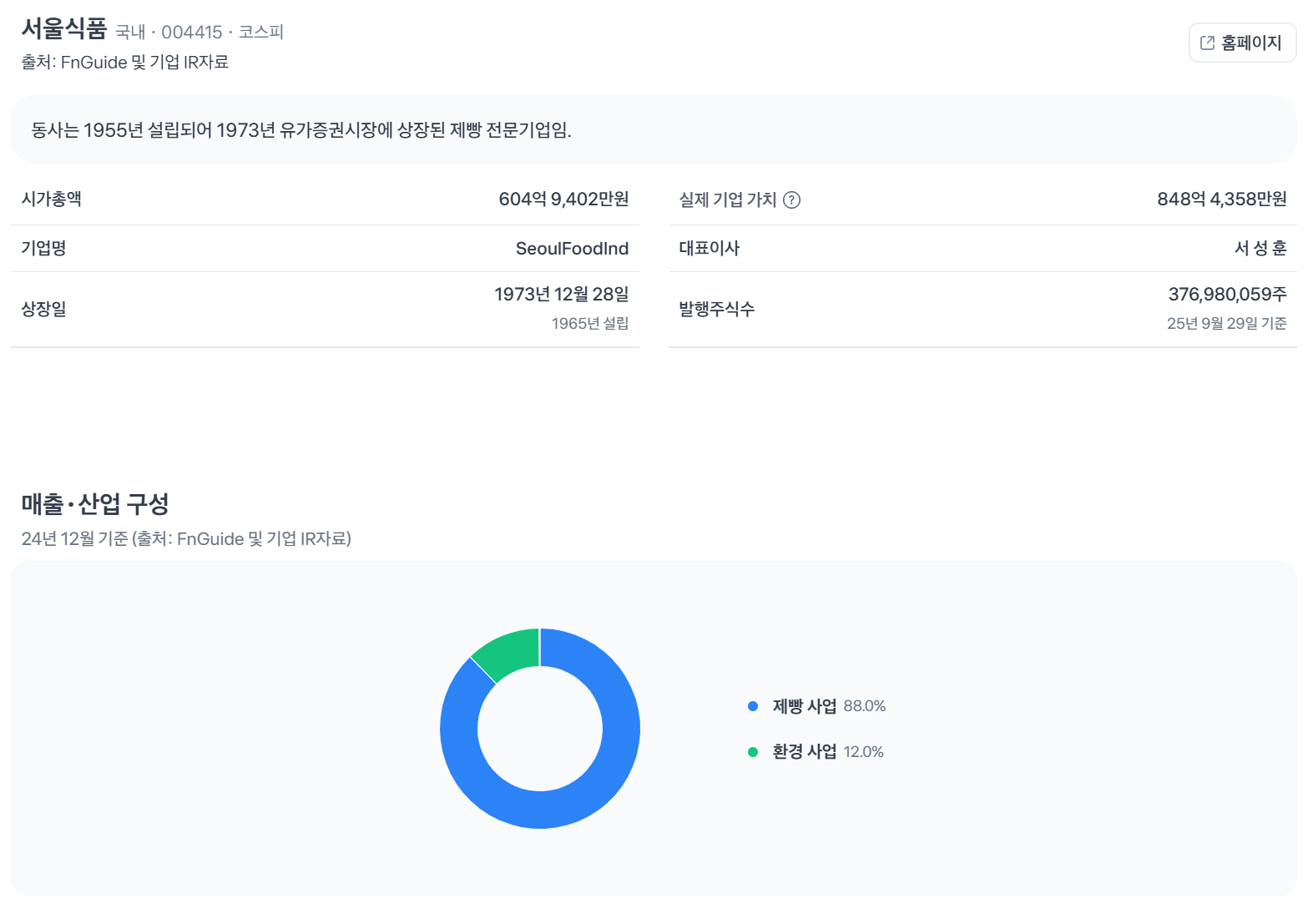The width and height of the screenshot is (1308, 924).
Task: Click the 실제 기업 가치 label text
Action: (728, 199)
